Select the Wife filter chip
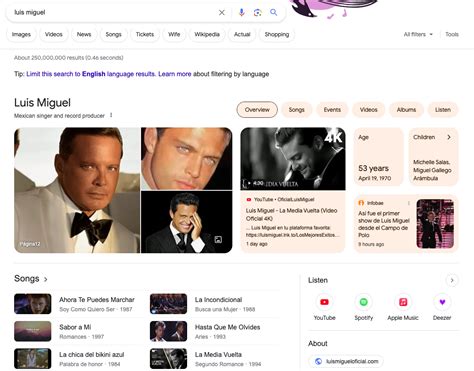Viewport: 474px width, 371px height. (x=174, y=34)
